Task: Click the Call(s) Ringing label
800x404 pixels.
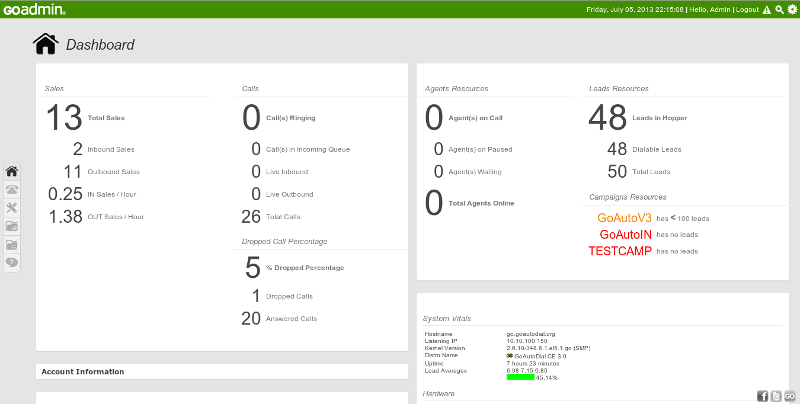Action: pyautogui.click(x=290, y=118)
